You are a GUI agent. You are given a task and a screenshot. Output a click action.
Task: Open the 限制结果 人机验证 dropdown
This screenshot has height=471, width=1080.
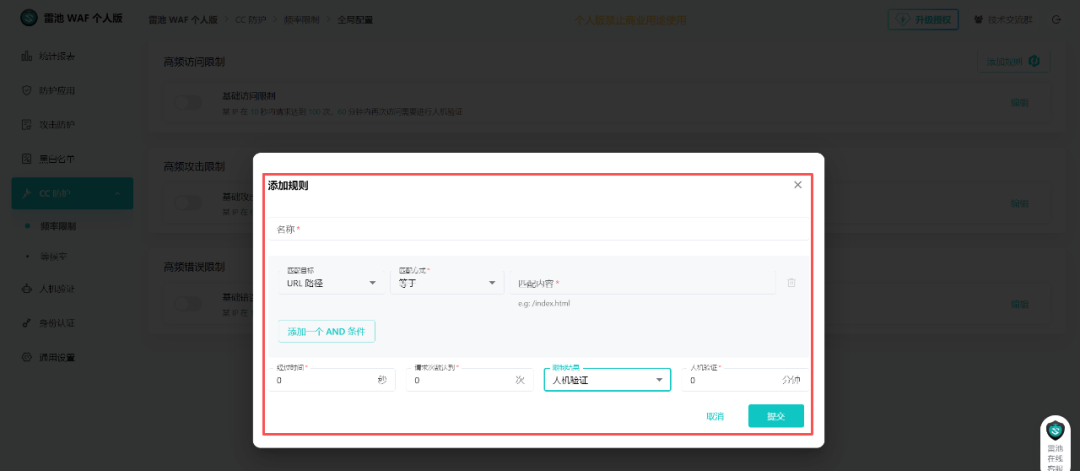[x=607, y=379]
